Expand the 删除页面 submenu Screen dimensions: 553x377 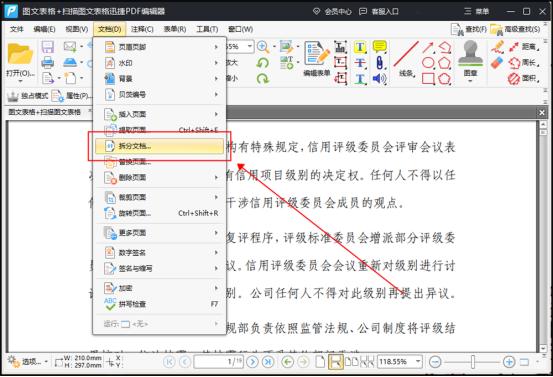pos(160,177)
